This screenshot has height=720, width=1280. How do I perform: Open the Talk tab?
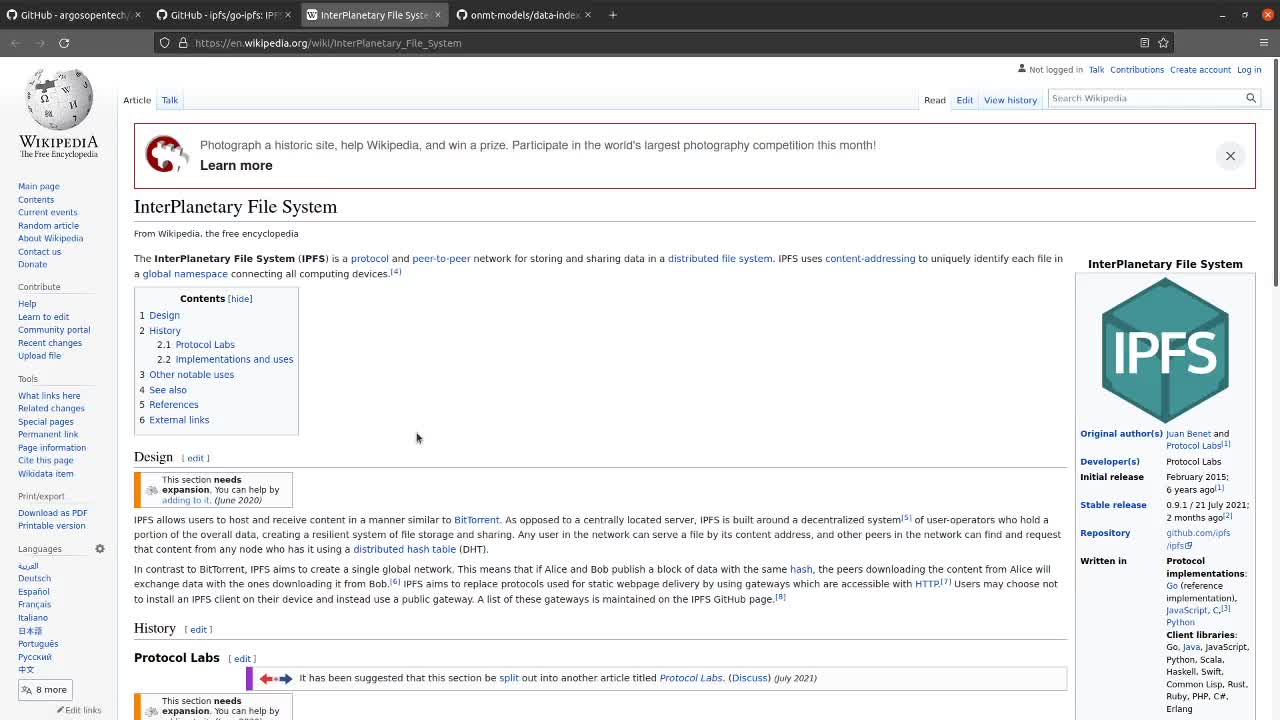(x=170, y=100)
